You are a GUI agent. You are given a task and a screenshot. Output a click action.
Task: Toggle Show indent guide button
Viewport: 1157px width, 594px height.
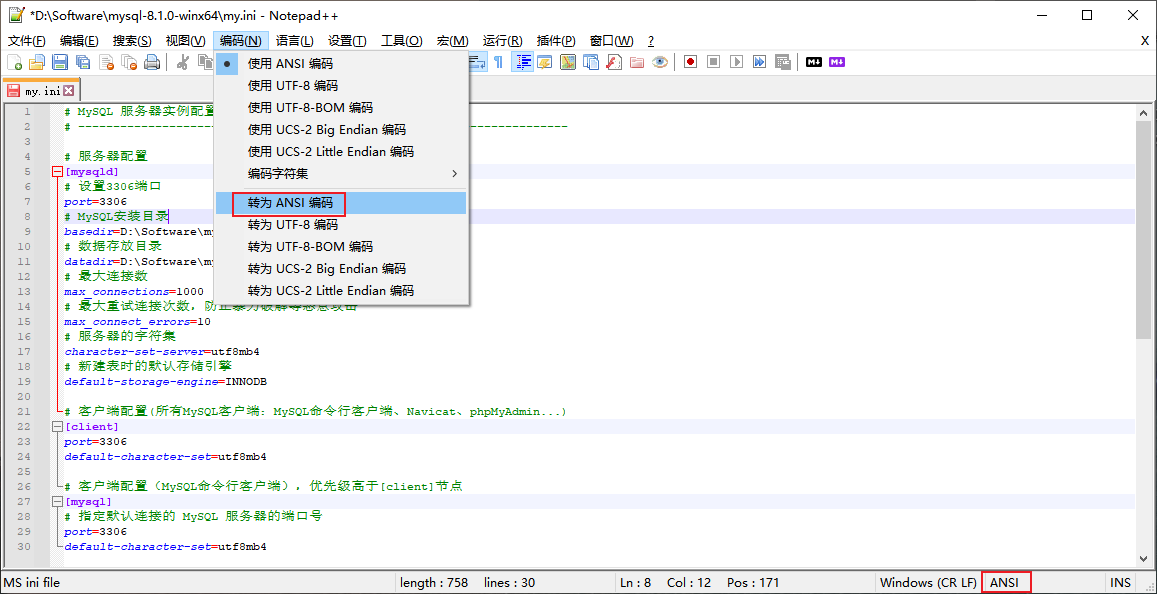522,62
